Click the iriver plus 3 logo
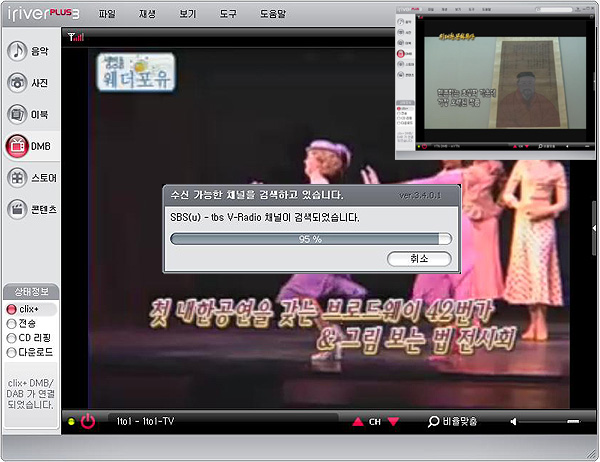Screen dimensions: 600x462 coord(43,14)
